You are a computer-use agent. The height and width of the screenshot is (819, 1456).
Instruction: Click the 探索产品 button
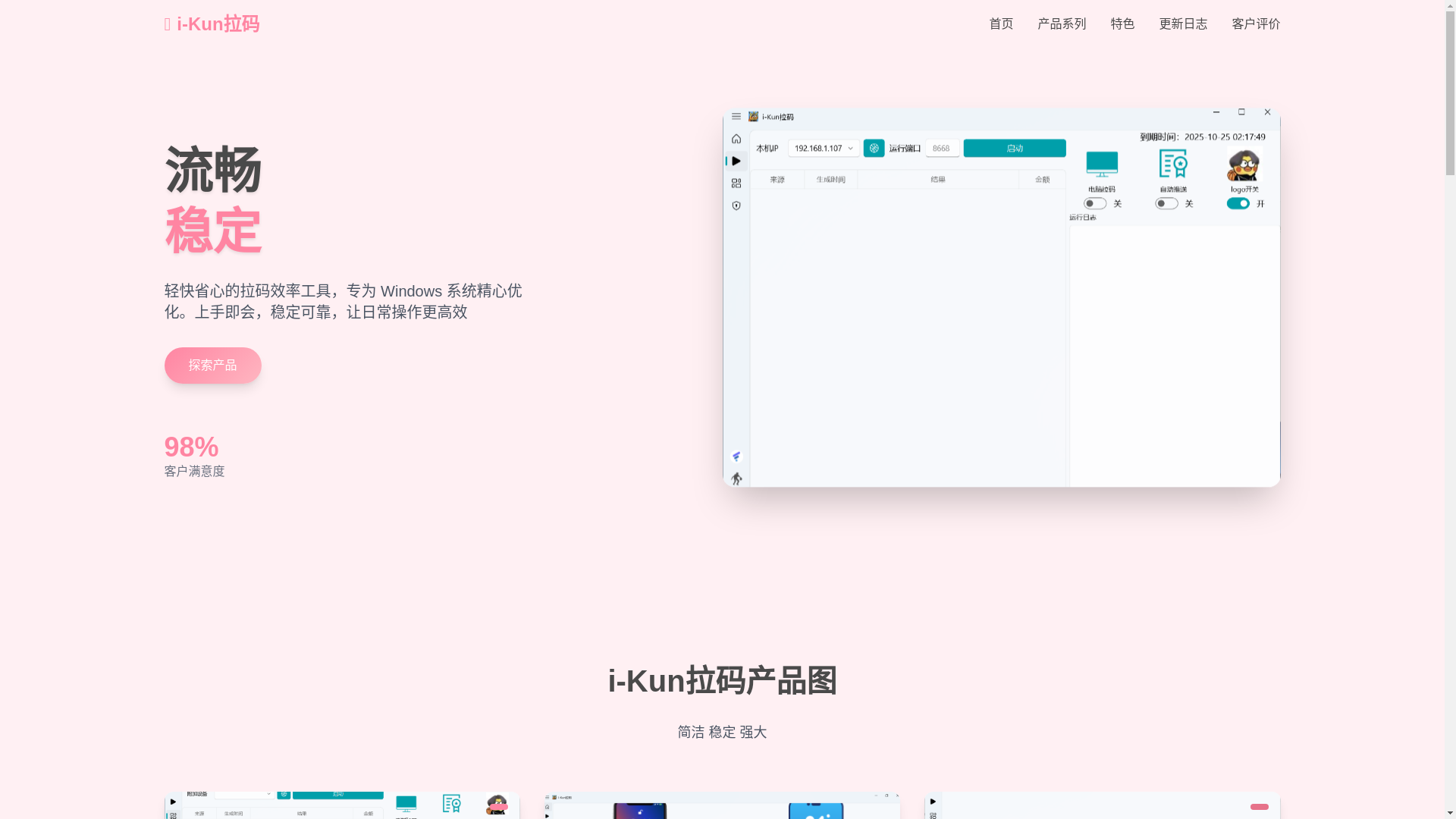pos(212,365)
